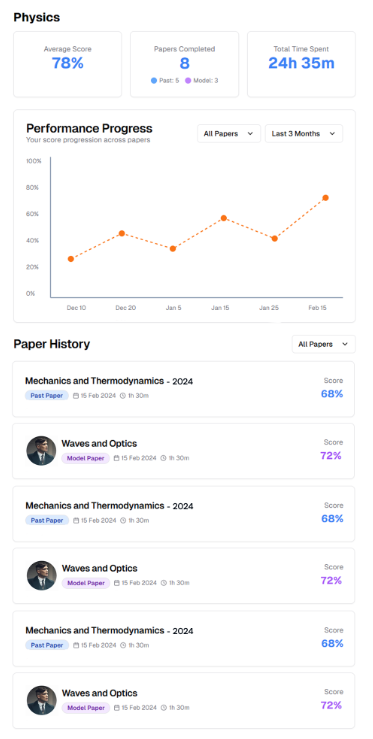Click the Past Paper tag on the first card
The height and width of the screenshot is (739, 373).
coord(47,395)
